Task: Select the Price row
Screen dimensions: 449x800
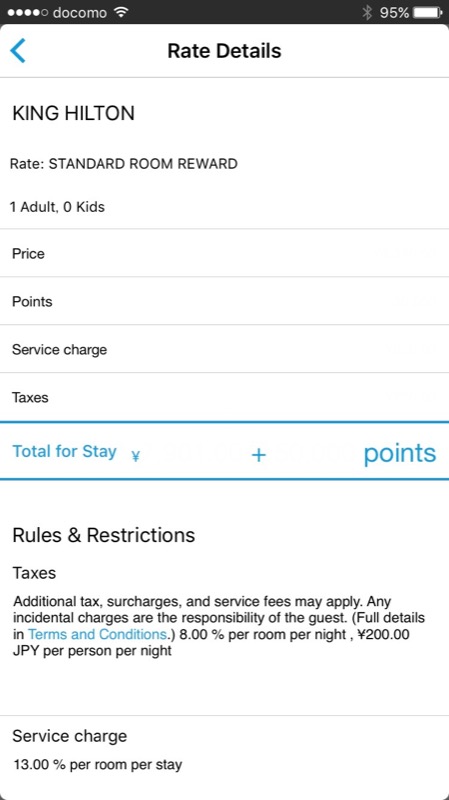Action: coord(224,253)
